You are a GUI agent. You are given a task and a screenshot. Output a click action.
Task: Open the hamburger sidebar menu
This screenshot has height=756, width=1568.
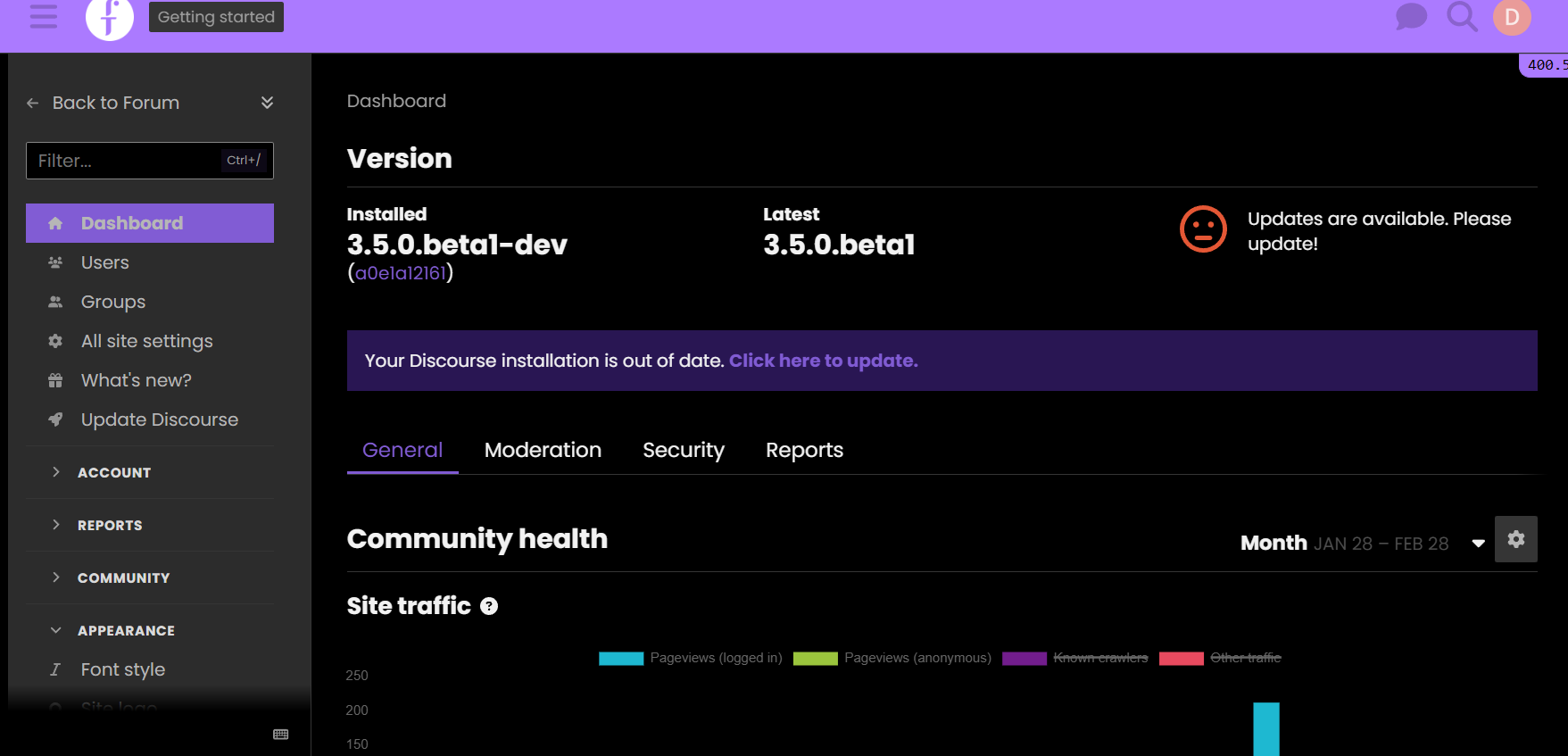(x=43, y=17)
